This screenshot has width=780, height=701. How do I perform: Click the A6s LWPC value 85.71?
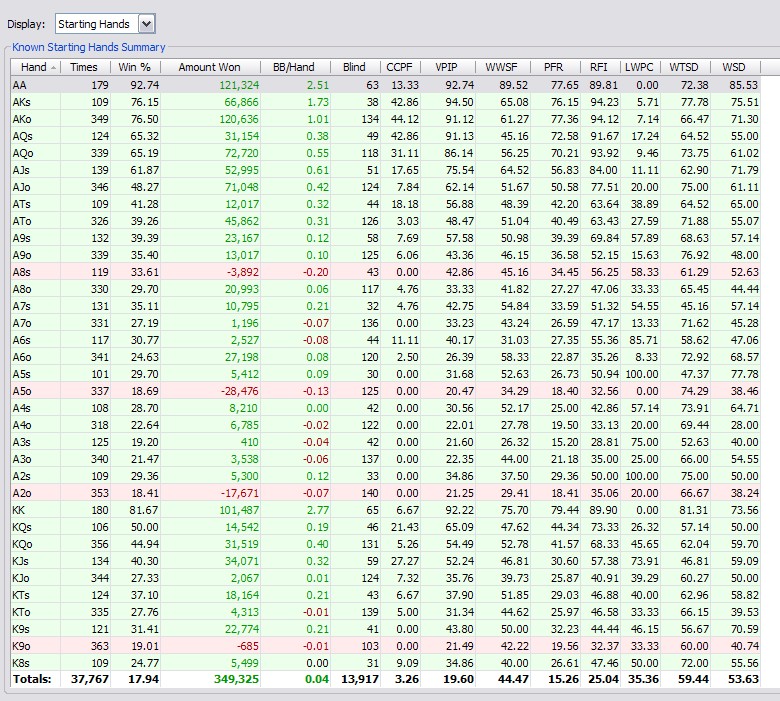click(x=645, y=340)
